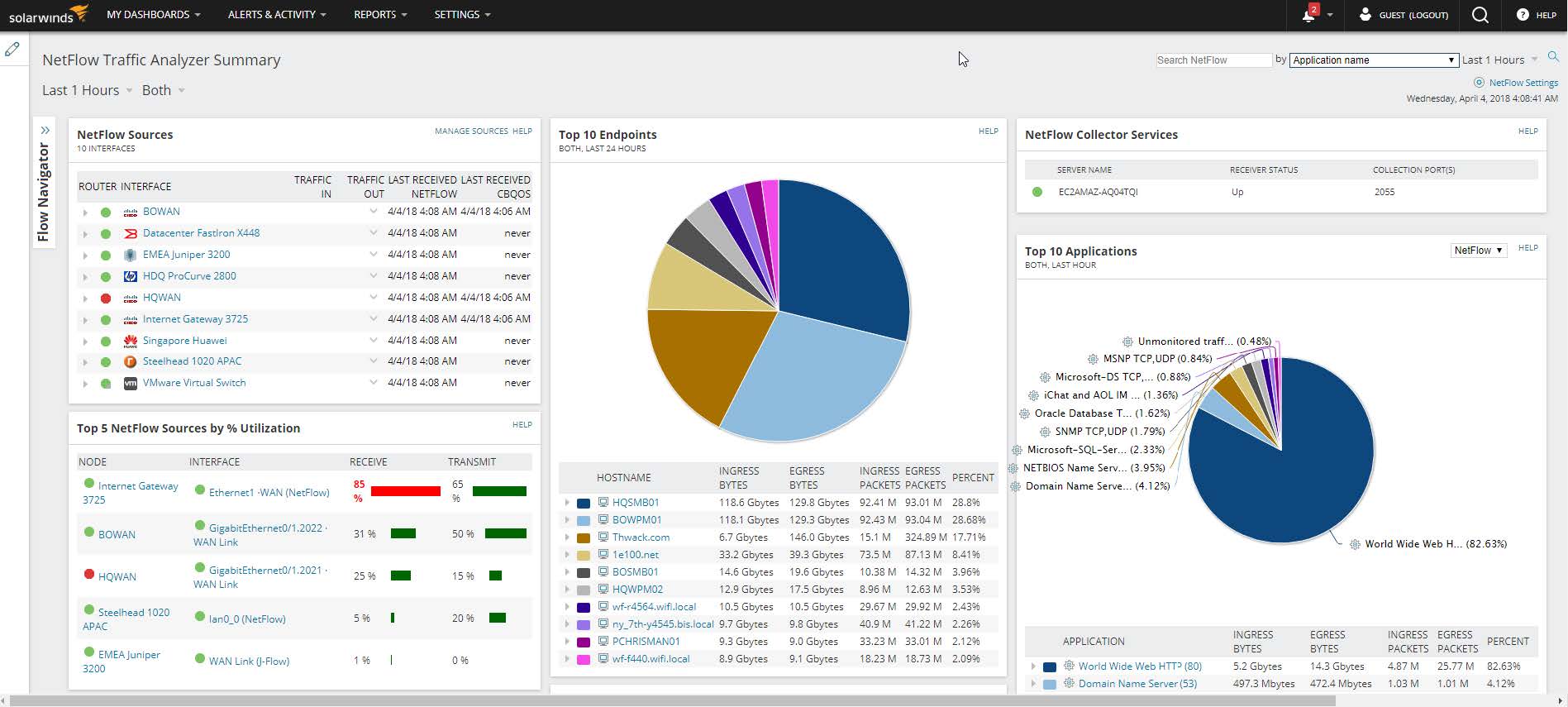
Task: Click the red 85% receive utilization bar
Action: pos(406,491)
